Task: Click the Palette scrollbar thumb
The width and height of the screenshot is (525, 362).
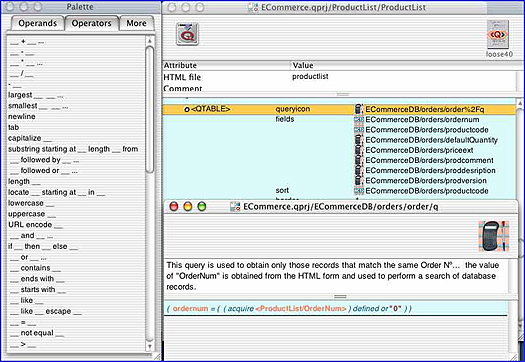Action: pyautogui.click(x=150, y=110)
